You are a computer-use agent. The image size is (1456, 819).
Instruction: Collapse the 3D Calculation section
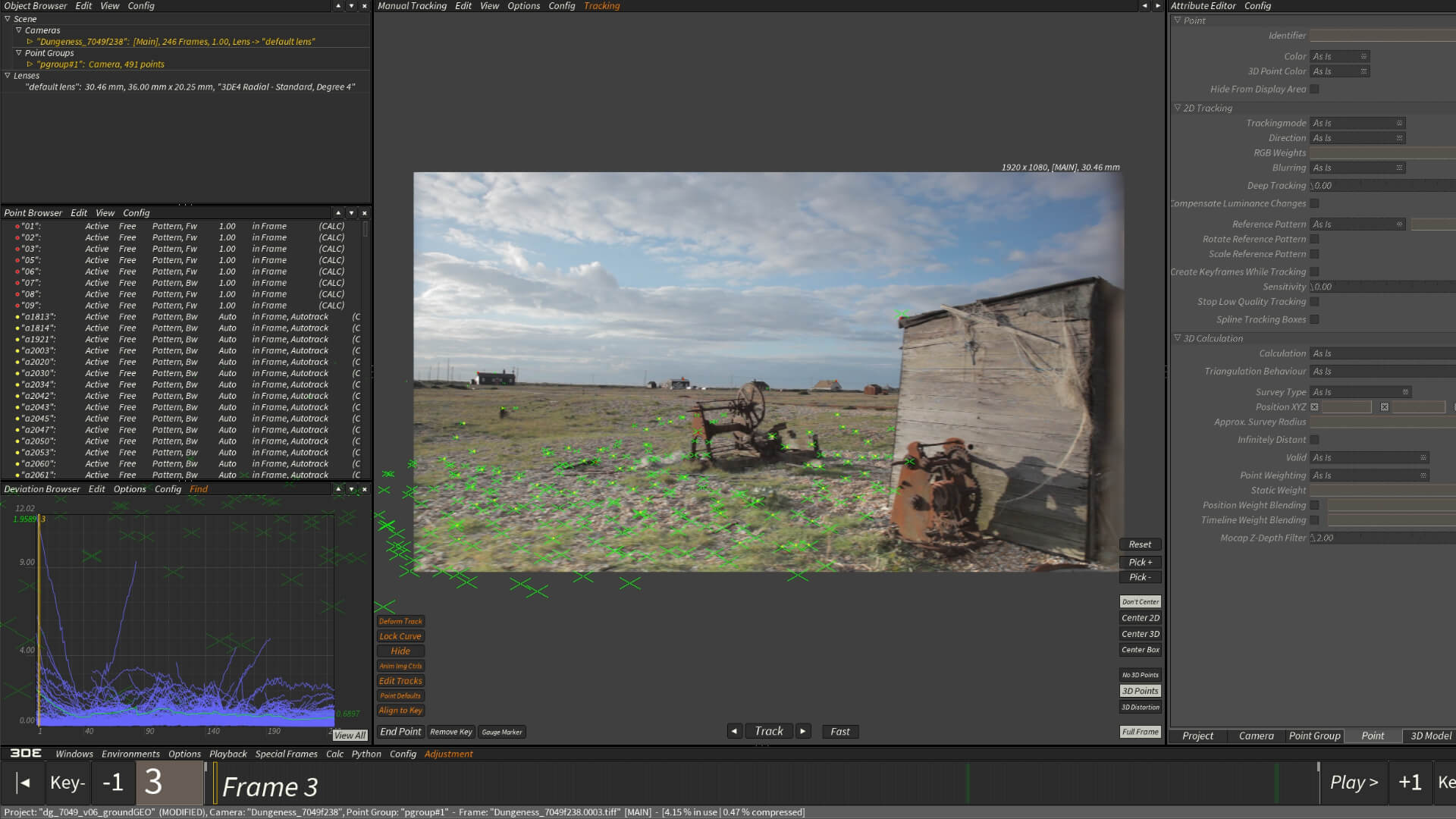(x=1178, y=338)
